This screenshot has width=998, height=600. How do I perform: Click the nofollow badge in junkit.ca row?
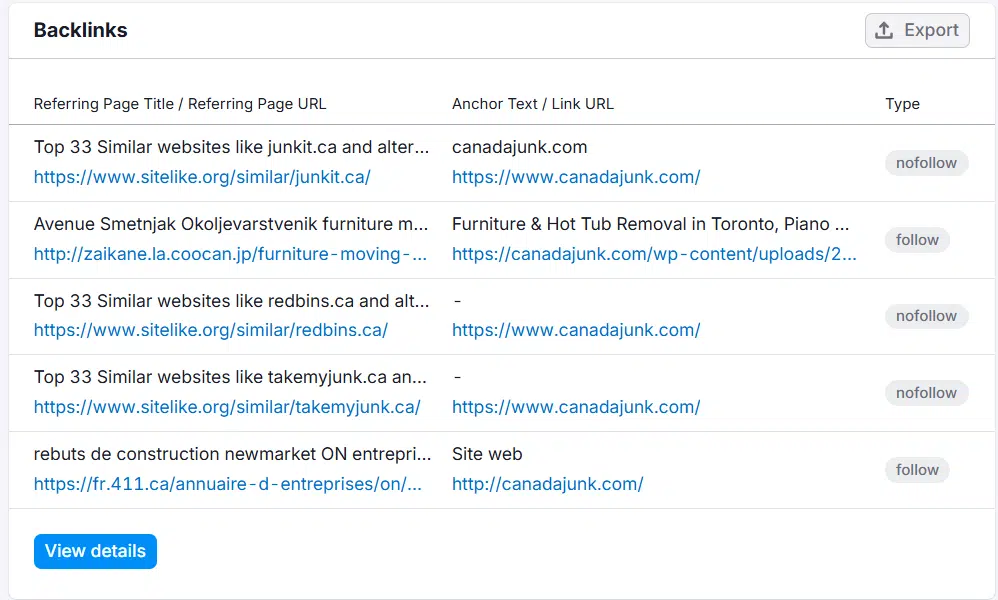tap(926, 163)
